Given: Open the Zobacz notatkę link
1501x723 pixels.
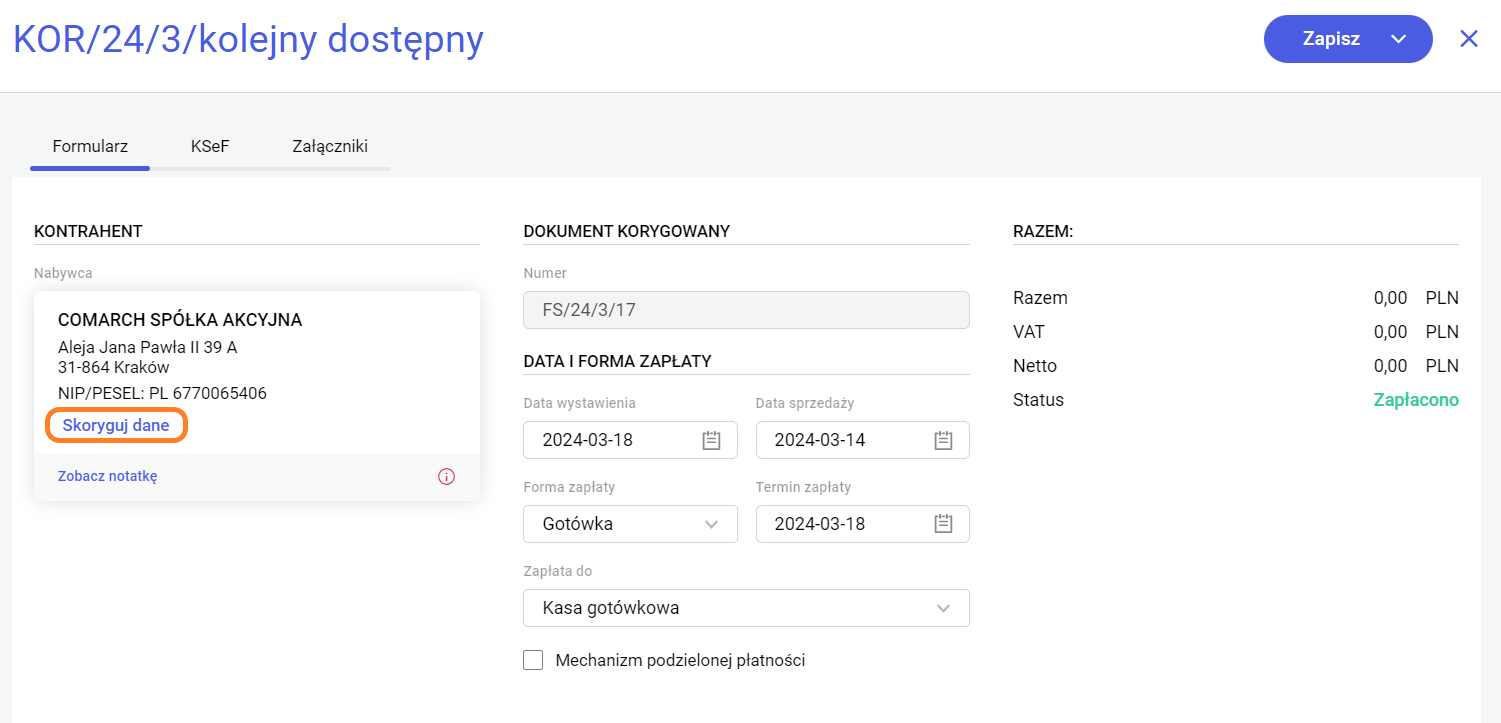Looking at the screenshot, I should point(107,476).
